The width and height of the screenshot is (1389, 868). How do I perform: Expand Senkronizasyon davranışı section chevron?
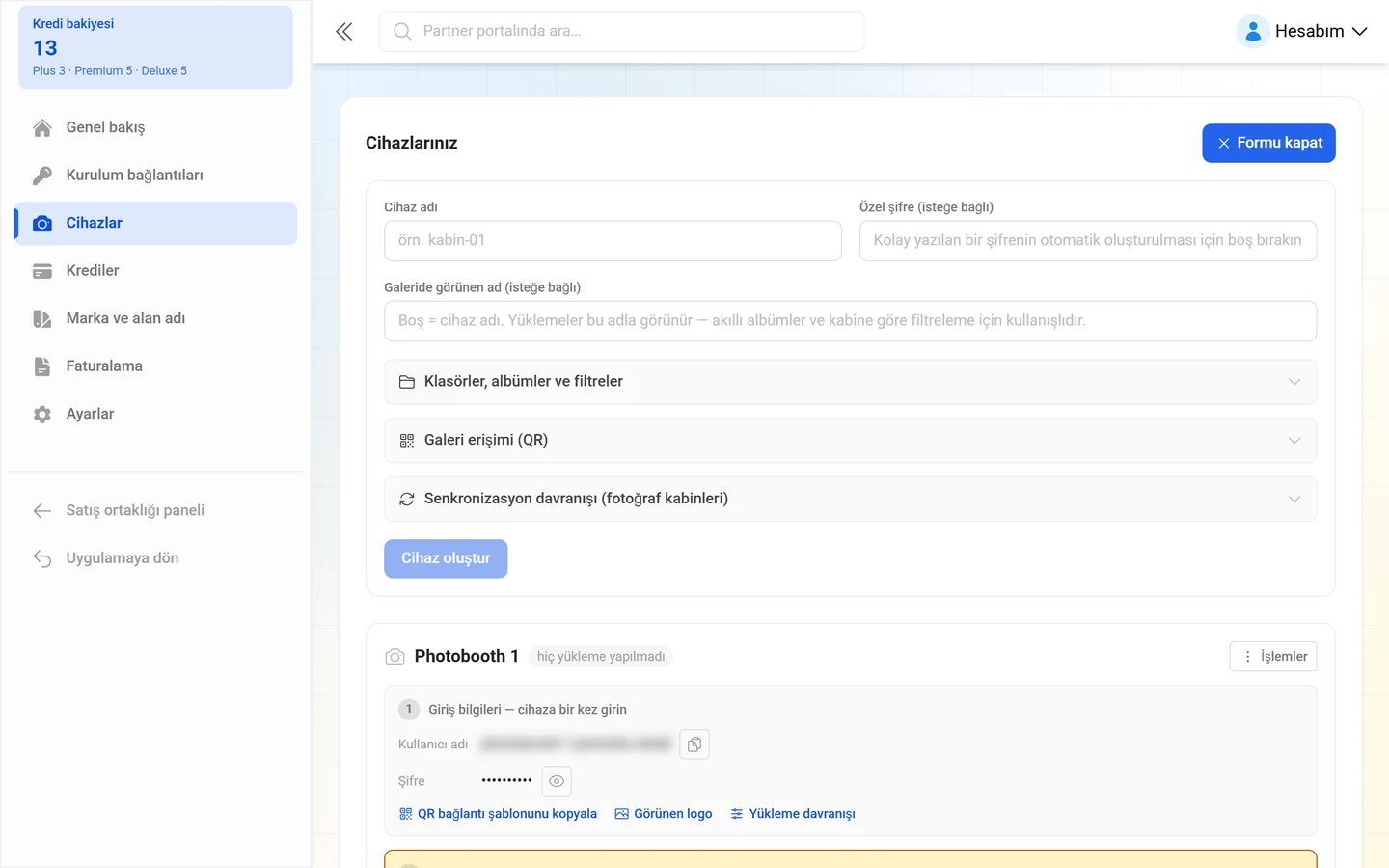point(1294,500)
